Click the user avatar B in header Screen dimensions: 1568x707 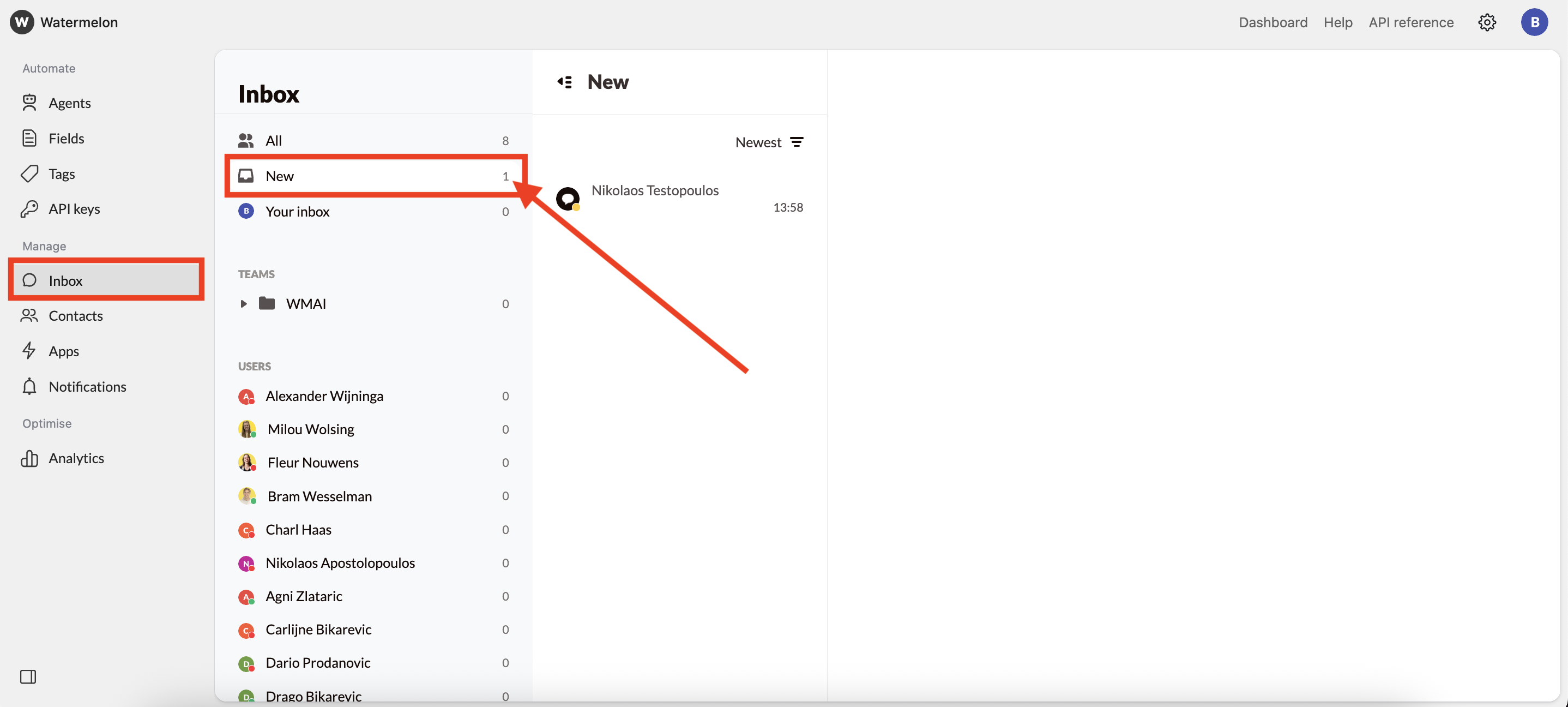pyautogui.click(x=1534, y=22)
